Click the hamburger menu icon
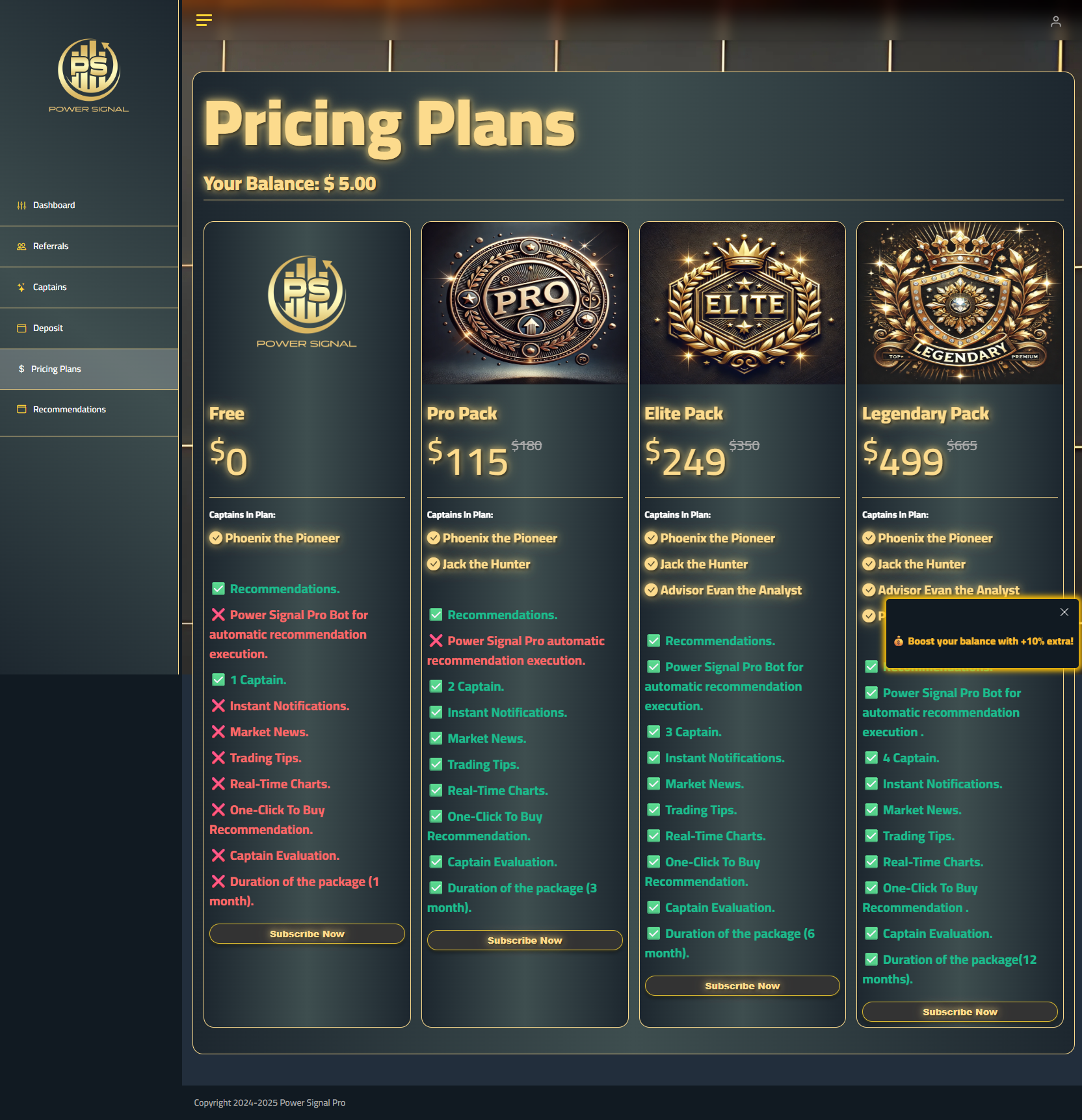The height and width of the screenshot is (1120, 1082). (204, 20)
